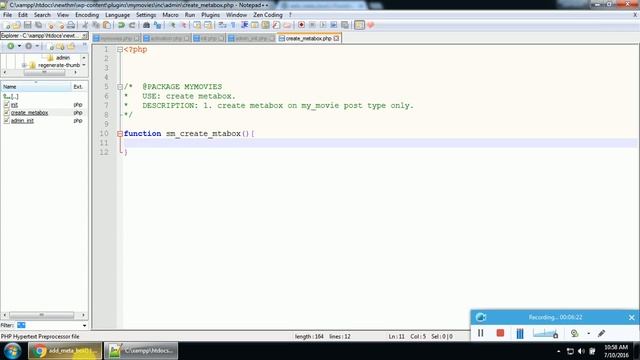Sort file list by Ext. column

pyautogui.click(x=79, y=87)
